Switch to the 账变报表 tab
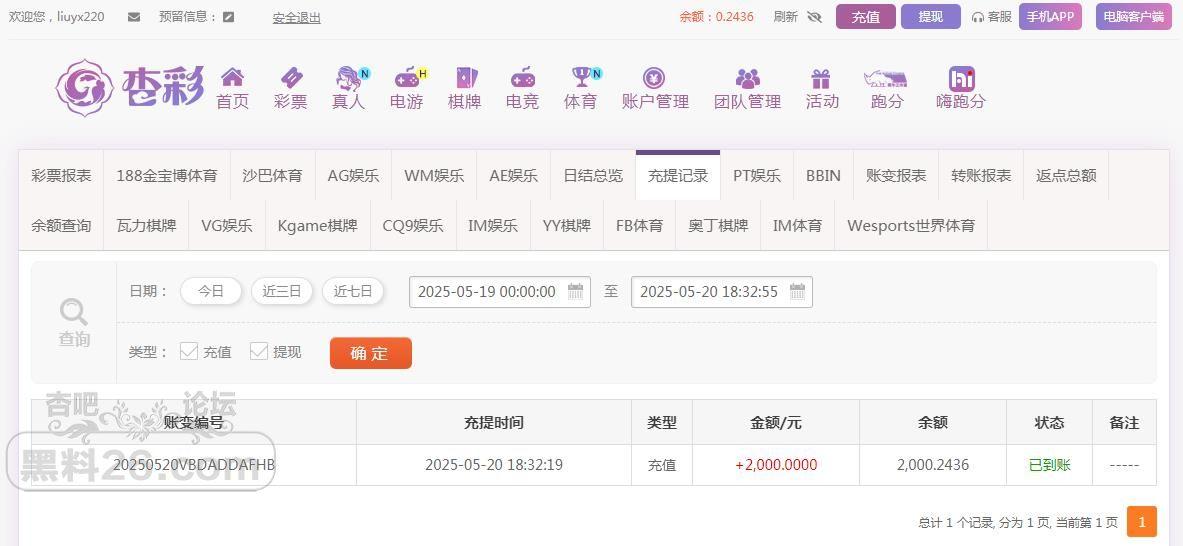1183x546 pixels. point(896,176)
